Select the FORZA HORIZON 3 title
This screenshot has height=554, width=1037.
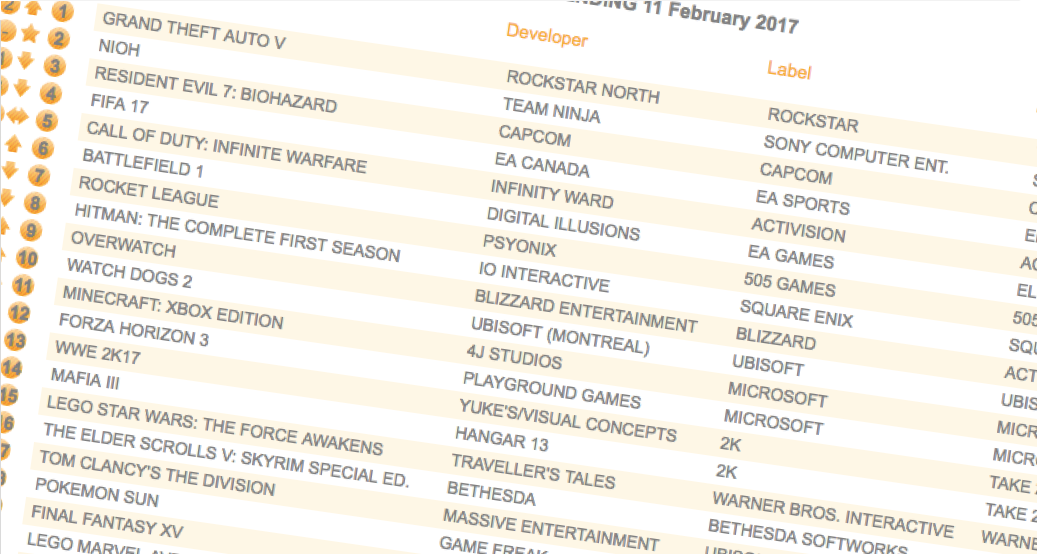click(x=134, y=331)
